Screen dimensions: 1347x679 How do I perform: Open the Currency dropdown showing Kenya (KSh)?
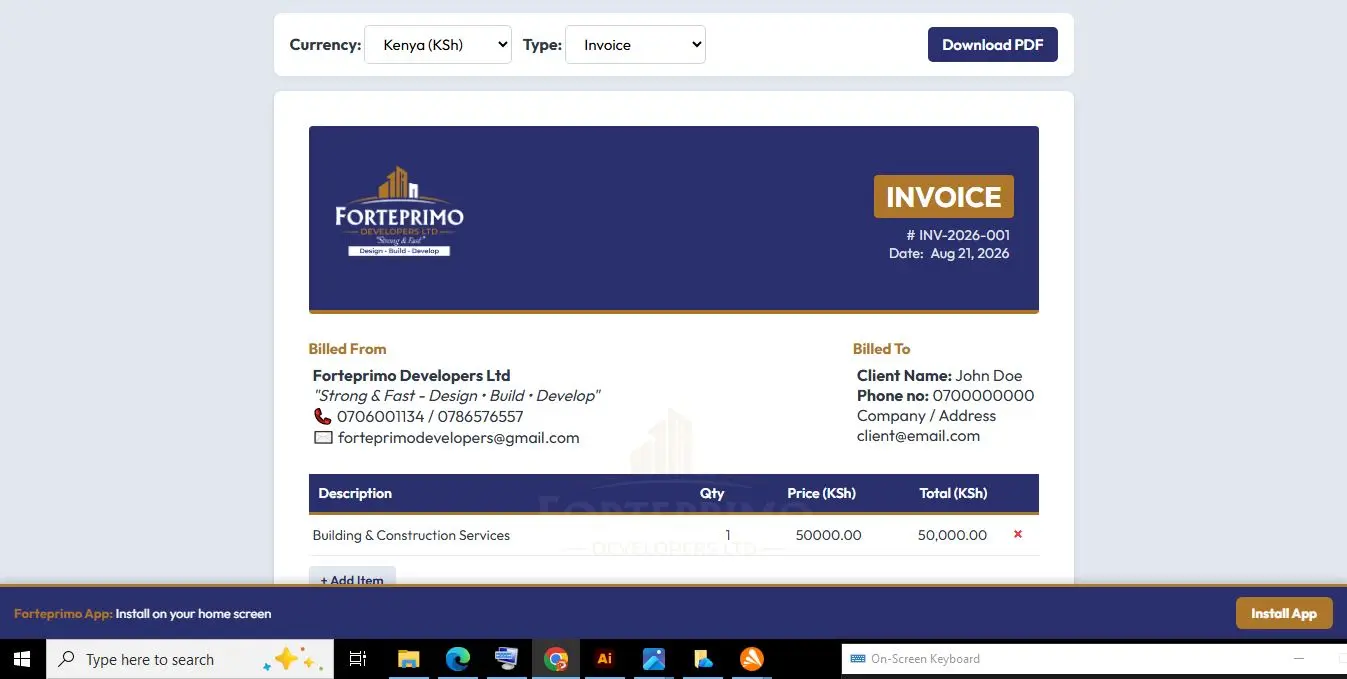tap(438, 45)
